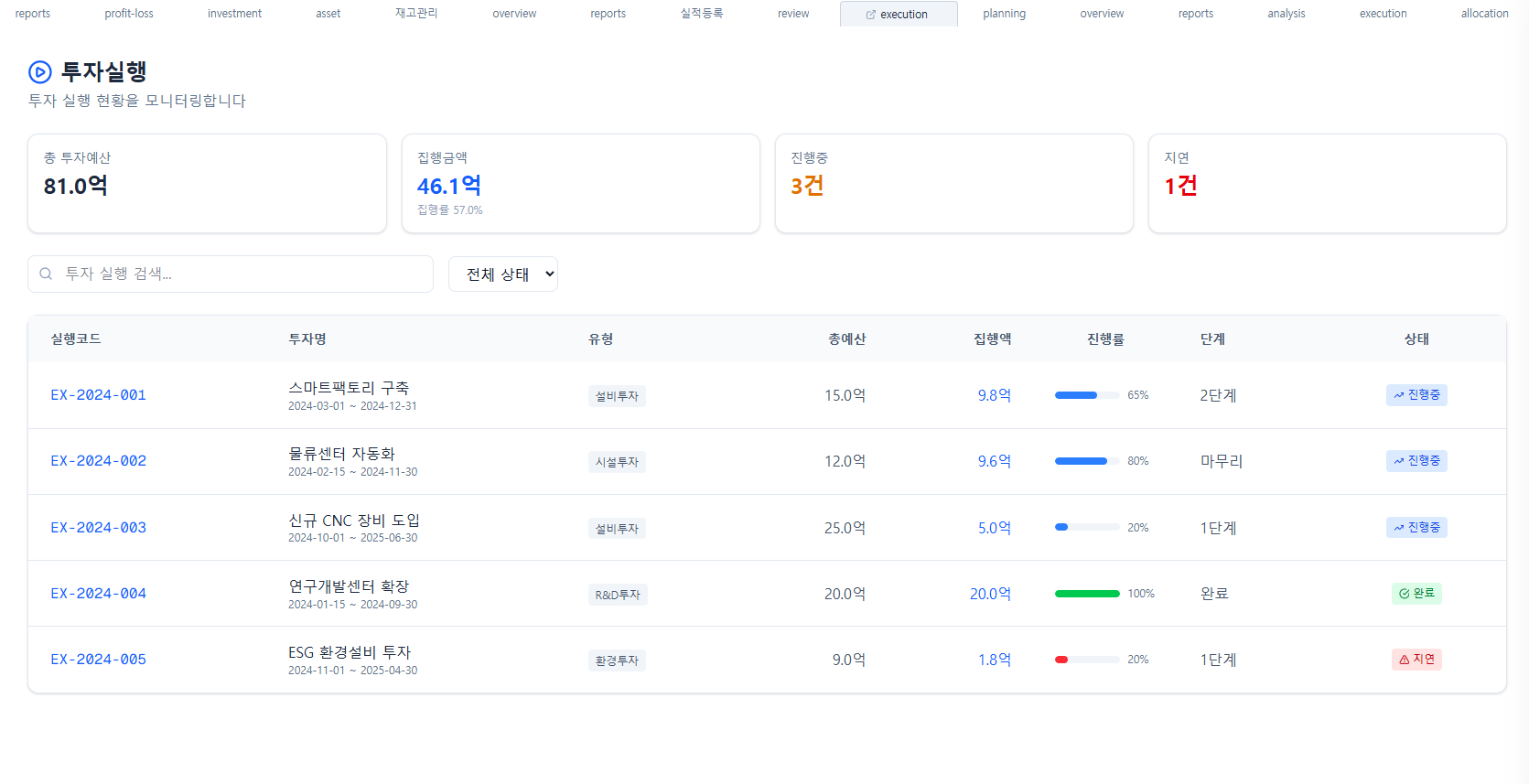The image size is (1529, 784).
Task: Go to the profit-loss tab
Action: click(x=129, y=14)
